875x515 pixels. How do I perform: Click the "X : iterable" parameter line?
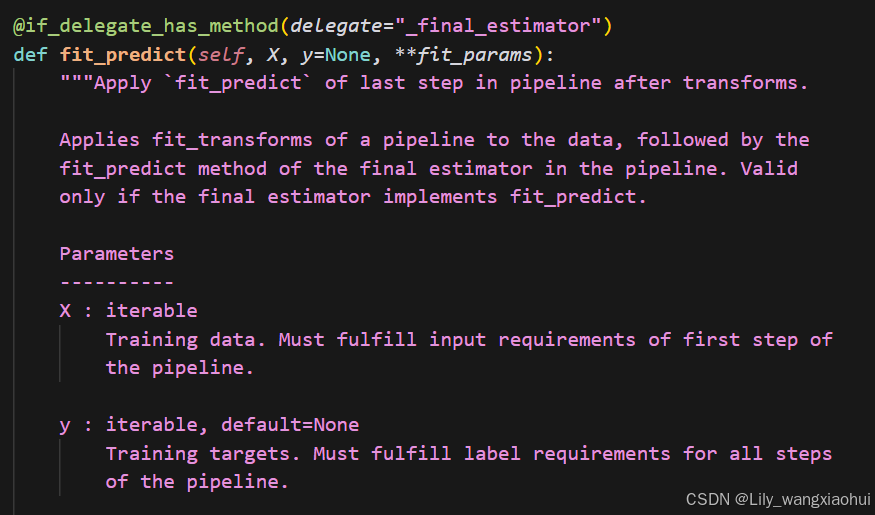point(128,311)
